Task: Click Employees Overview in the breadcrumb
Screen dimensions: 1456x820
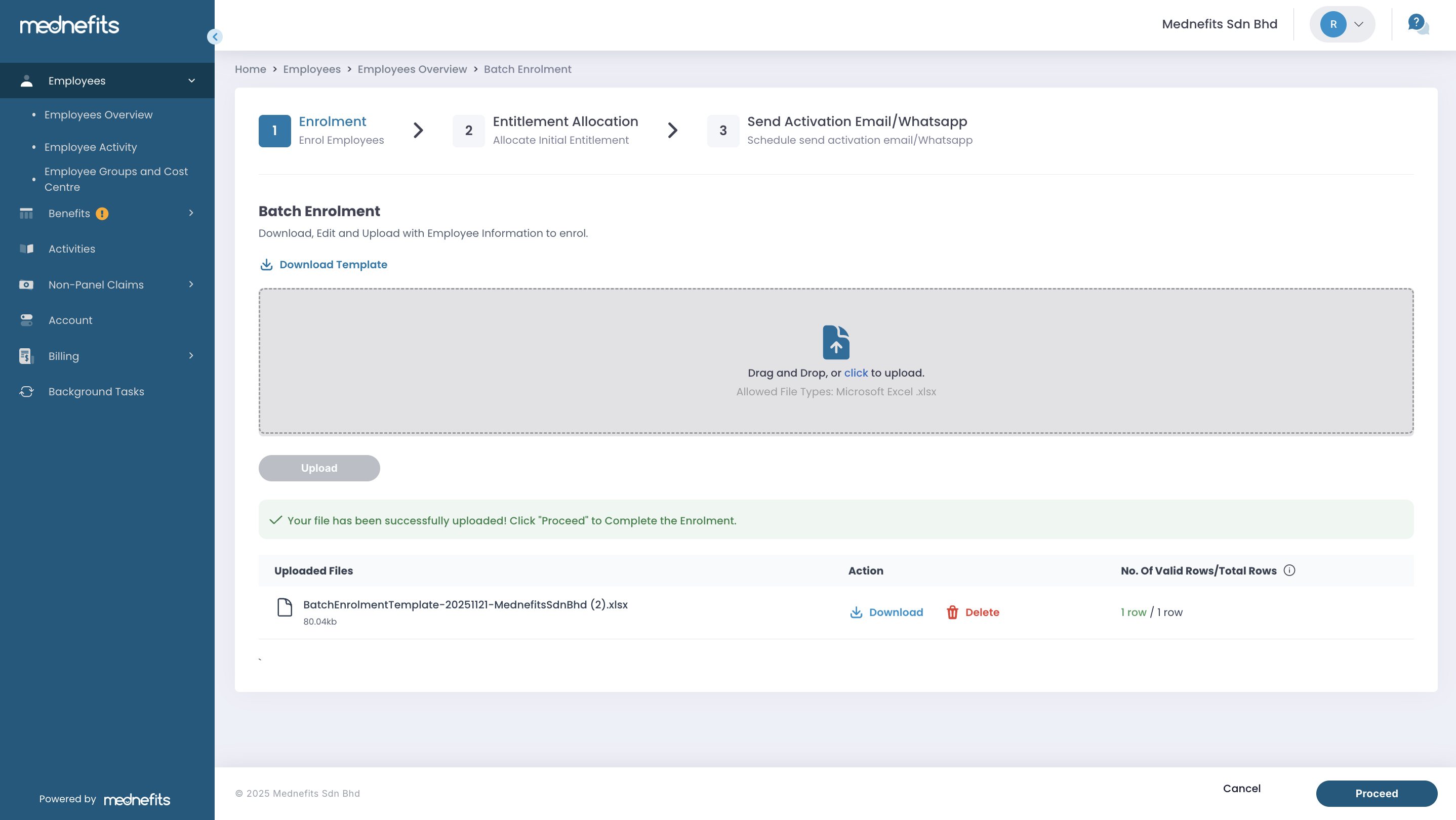Action: 412,69
